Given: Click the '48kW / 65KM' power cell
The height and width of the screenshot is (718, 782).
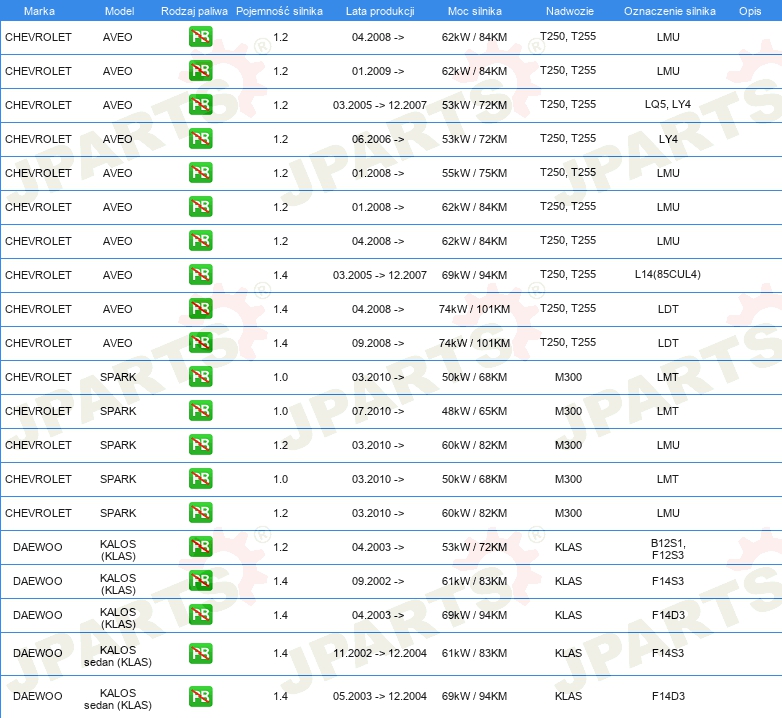Looking at the screenshot, I should pos(474,411).
